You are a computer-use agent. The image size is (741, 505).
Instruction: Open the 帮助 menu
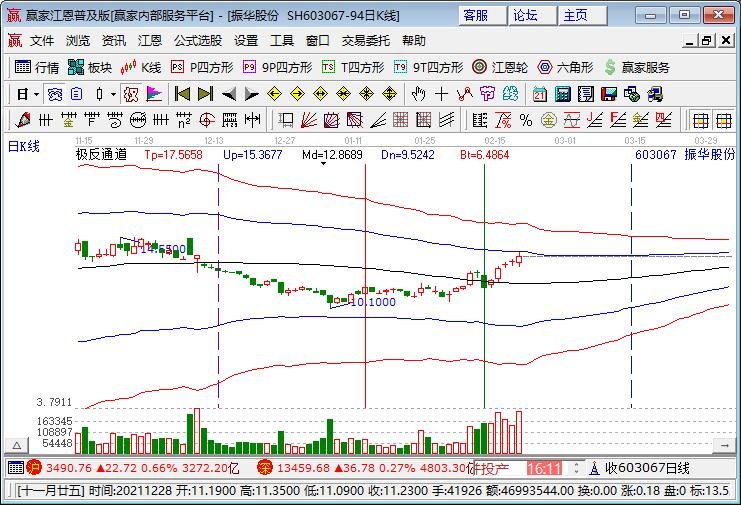pos(414,41)
